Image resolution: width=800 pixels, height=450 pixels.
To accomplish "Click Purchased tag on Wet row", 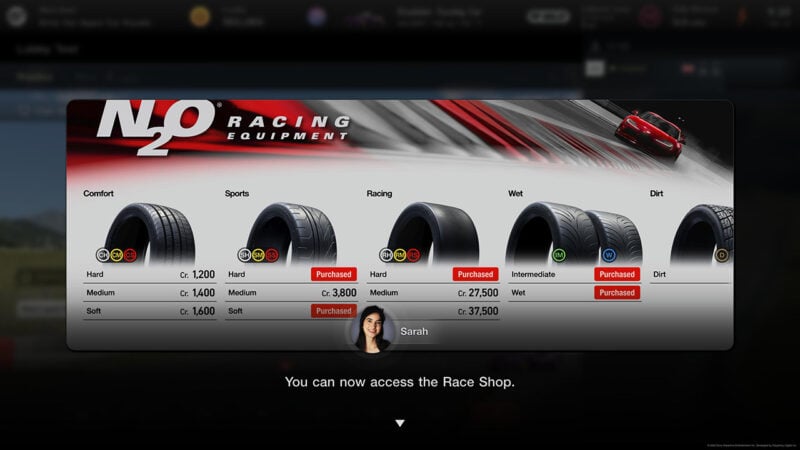I will (x=617, y=293).
